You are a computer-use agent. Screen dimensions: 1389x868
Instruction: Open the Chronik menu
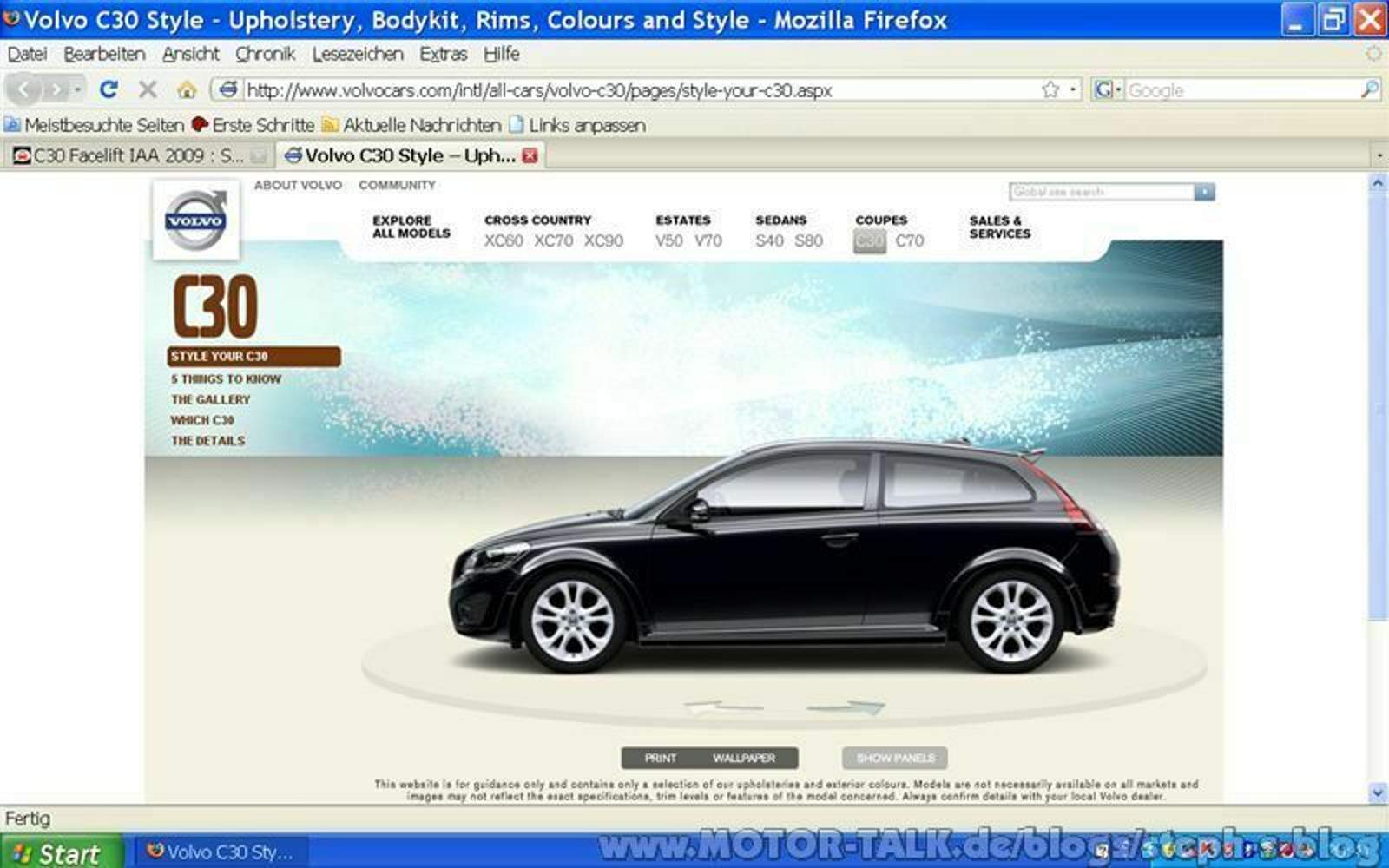click(x=265, y=54)
